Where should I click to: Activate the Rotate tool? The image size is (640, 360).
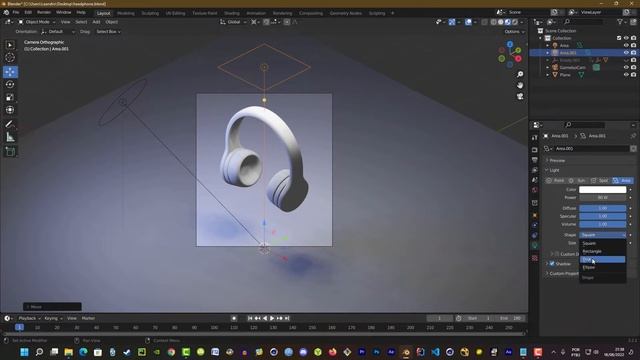(x=10, y=84)
